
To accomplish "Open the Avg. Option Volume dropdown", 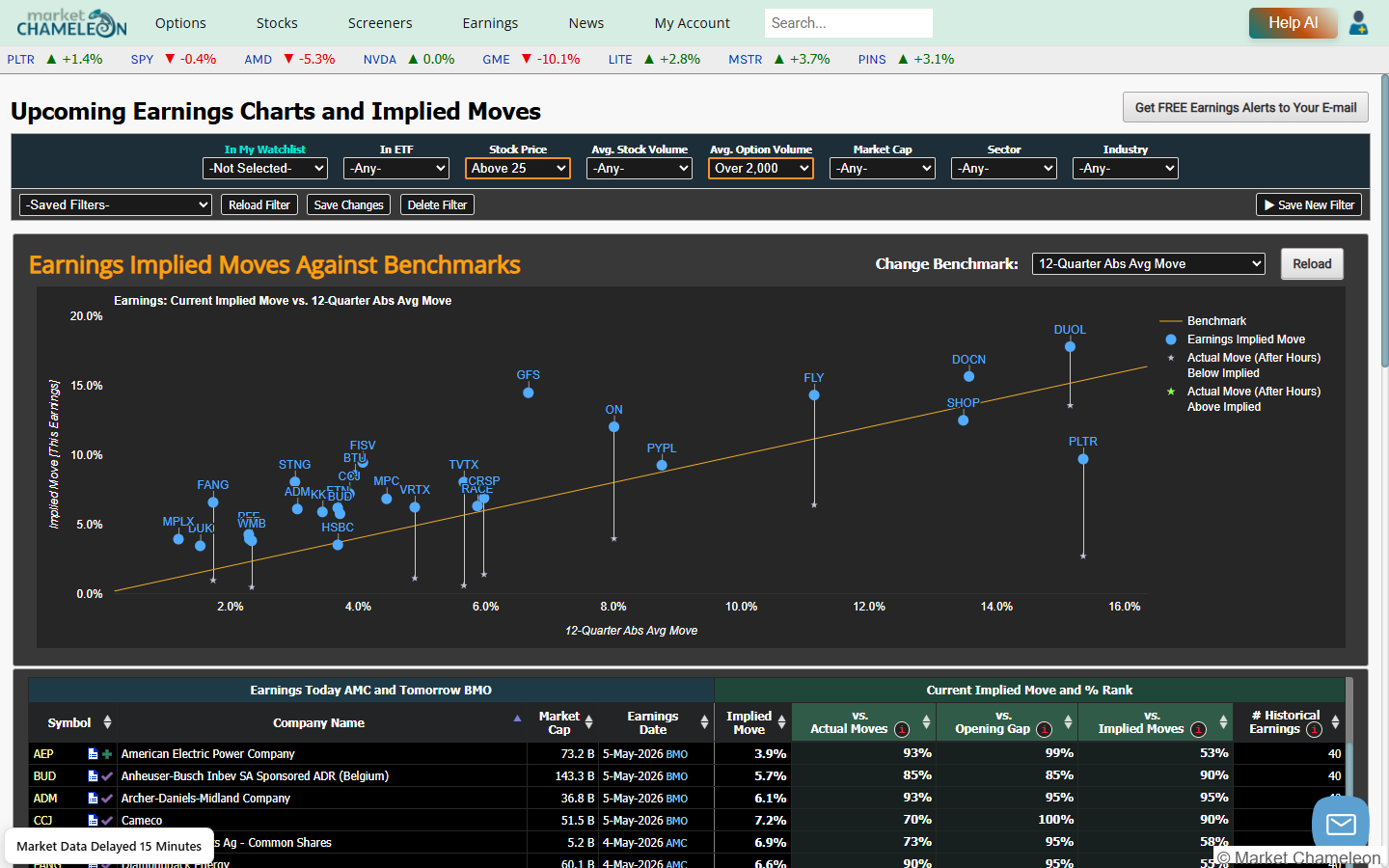I will tap(761, 168).
